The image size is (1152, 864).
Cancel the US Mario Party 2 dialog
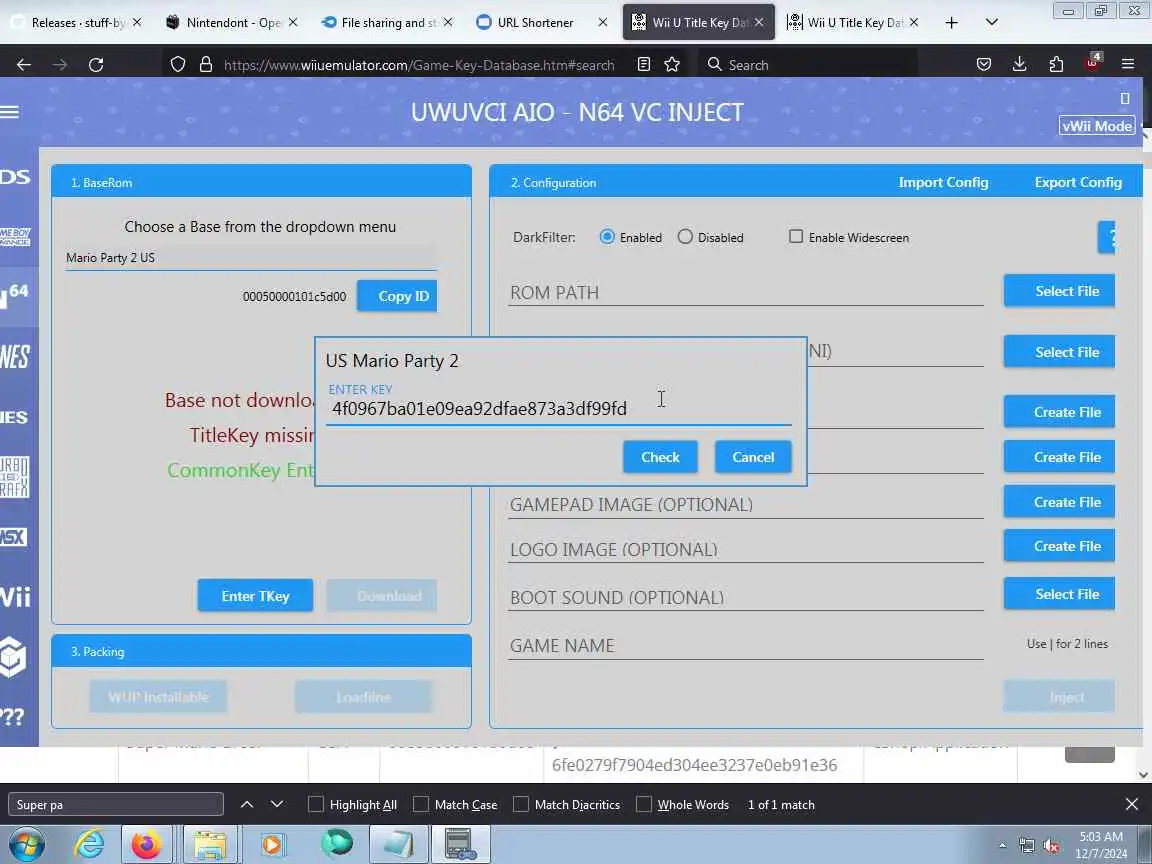[753, 457]
